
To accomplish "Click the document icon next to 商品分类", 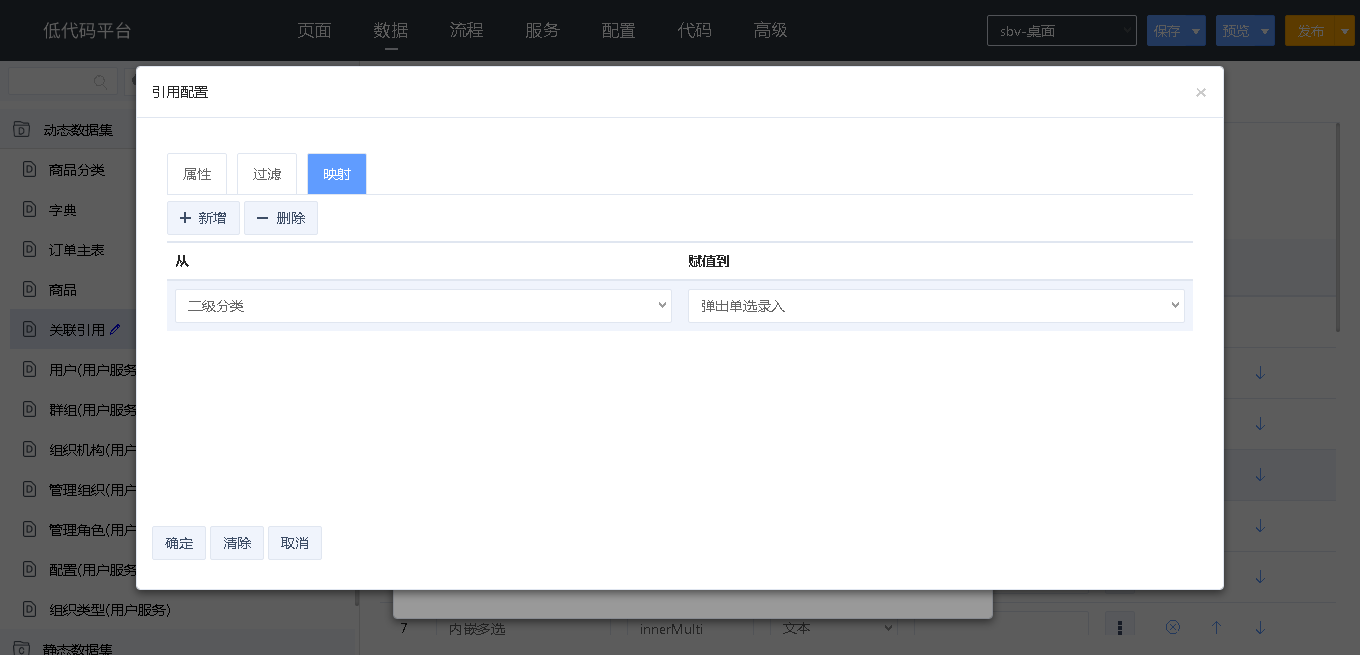I will 30,170.
